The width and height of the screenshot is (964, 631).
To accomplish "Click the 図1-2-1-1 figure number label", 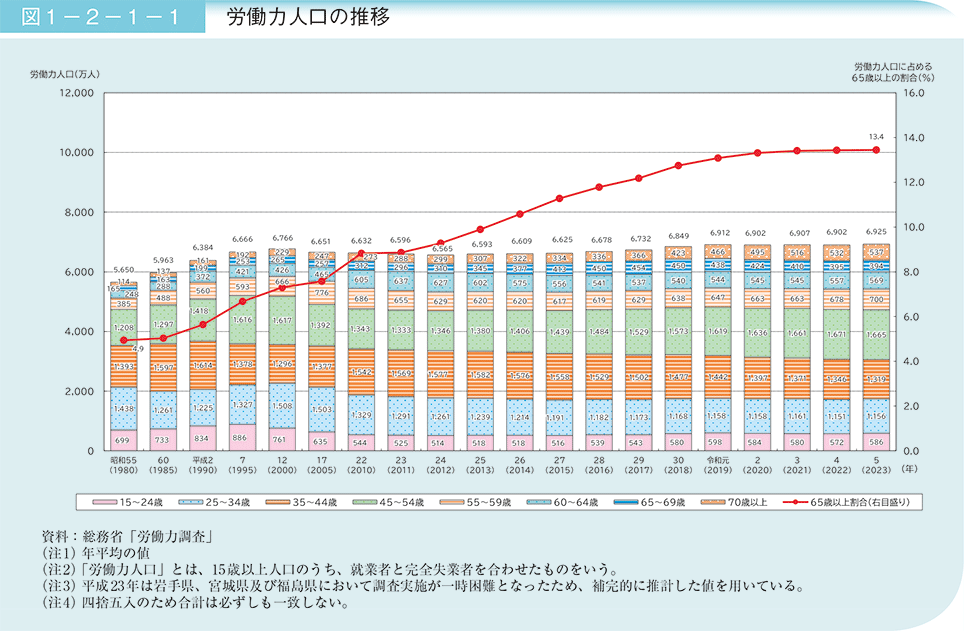I will point(100,18).
